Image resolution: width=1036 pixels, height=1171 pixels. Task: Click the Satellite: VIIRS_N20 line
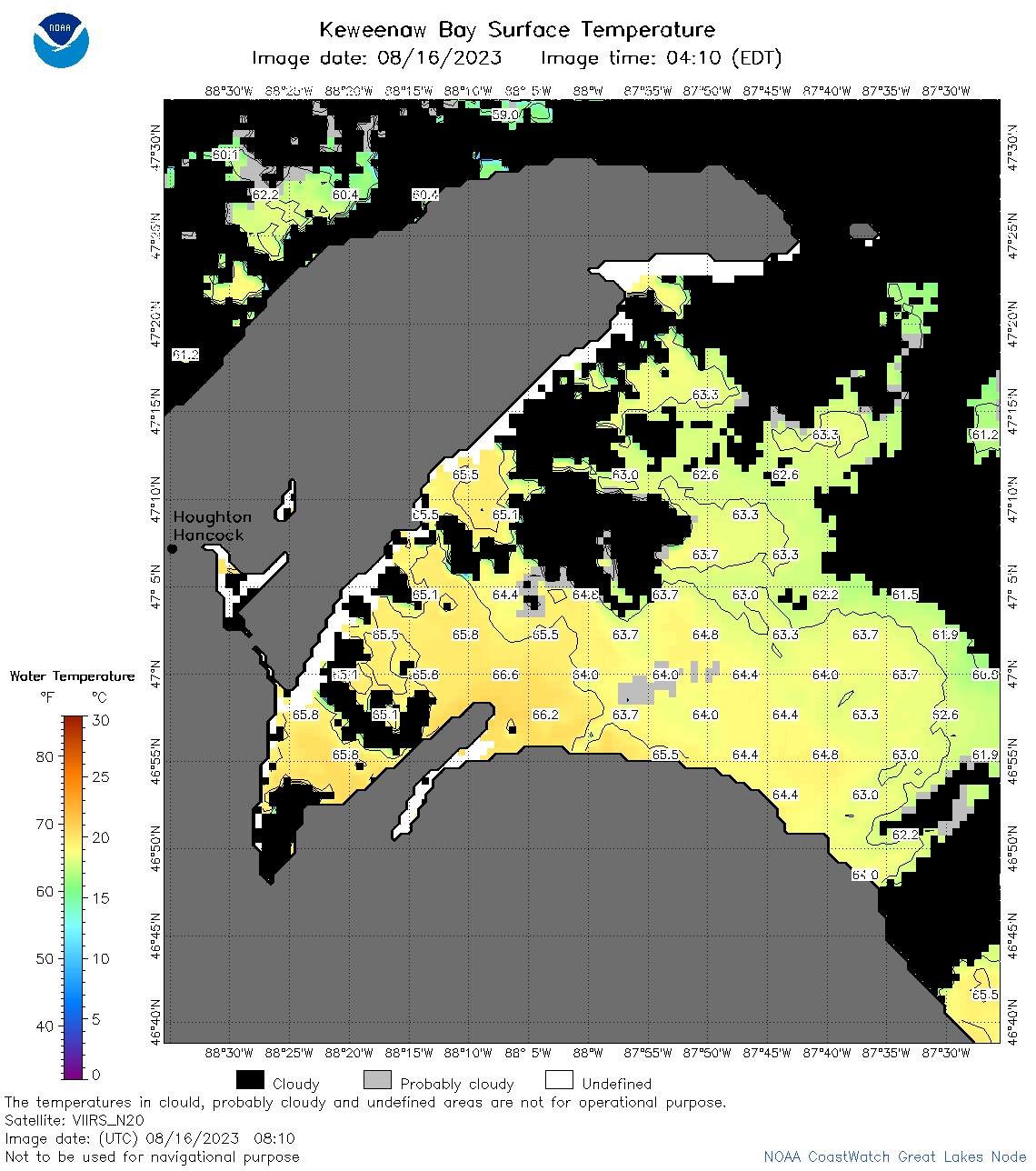74,1120
